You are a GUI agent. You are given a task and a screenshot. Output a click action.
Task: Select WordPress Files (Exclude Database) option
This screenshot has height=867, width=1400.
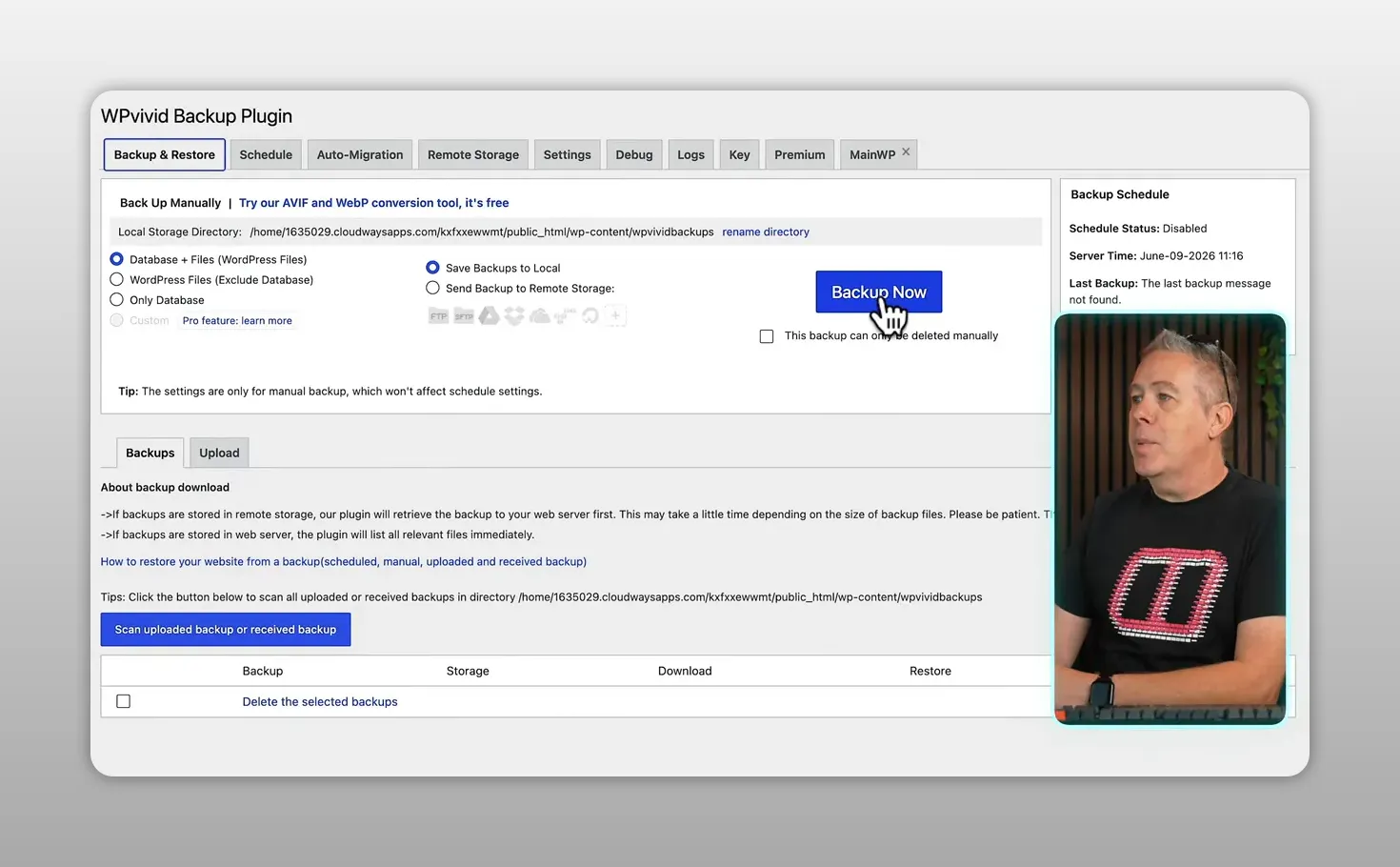point(116,279)
